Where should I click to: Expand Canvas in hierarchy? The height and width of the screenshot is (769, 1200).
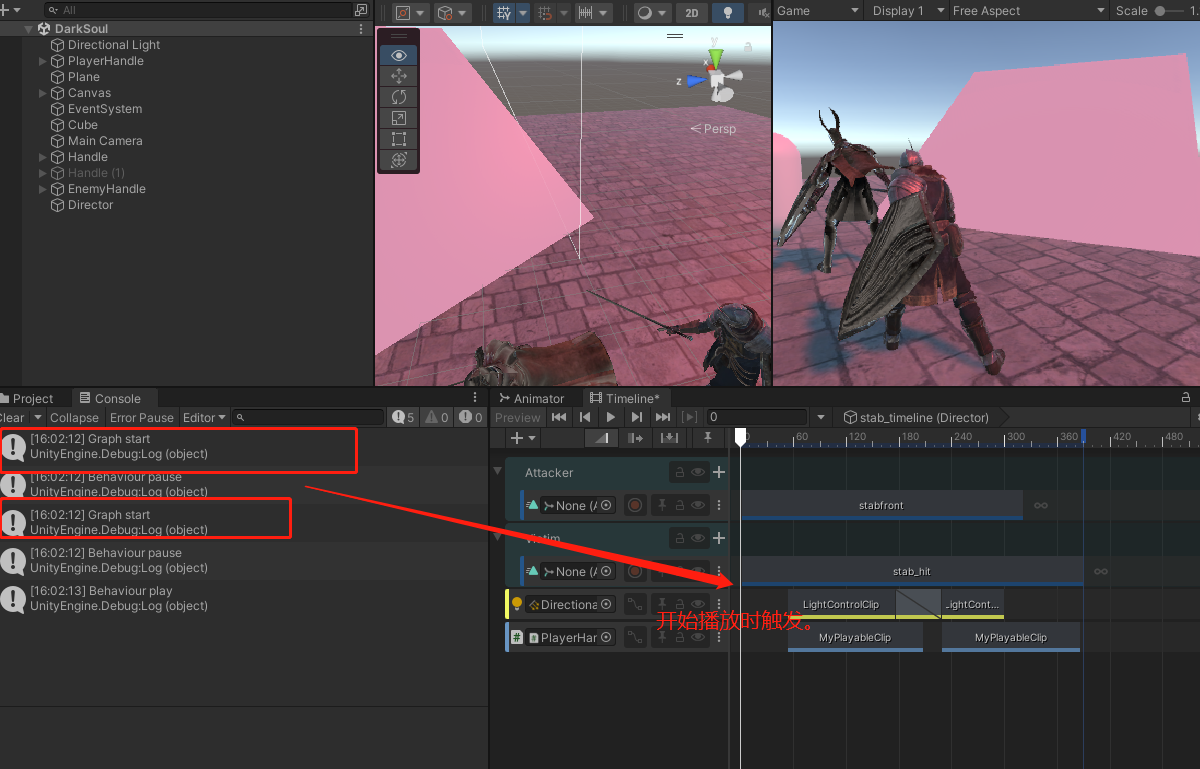[x=43, y=93]
